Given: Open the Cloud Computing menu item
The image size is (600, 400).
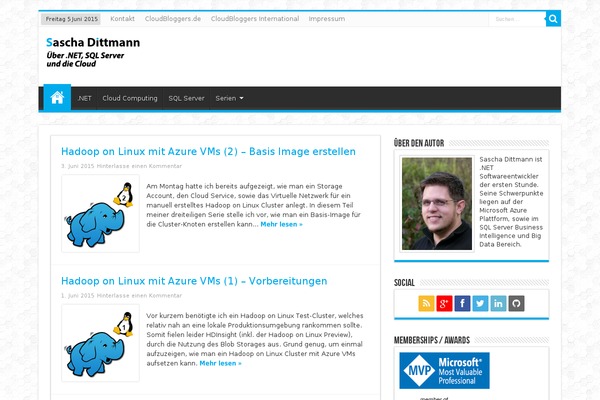Looking at the screenshot, I should tap(130, 98).
